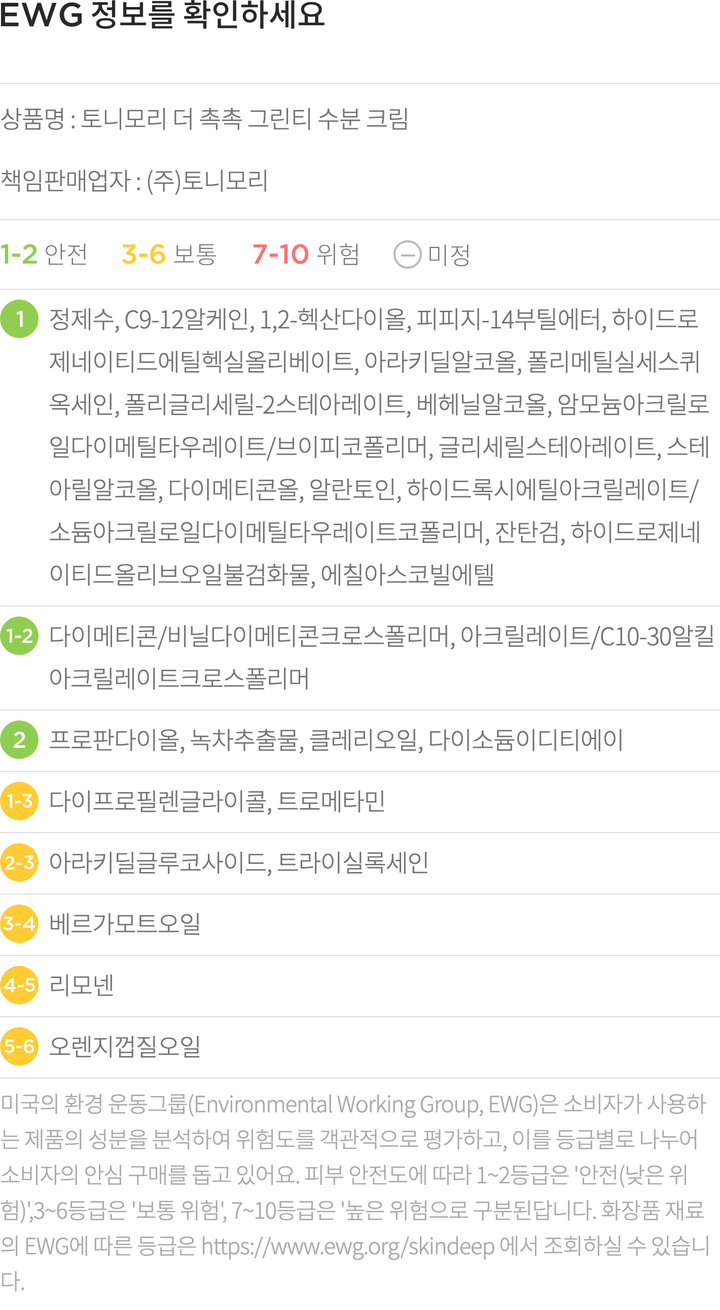Viewport: 720px width, 1310px height.
Task: Click the gray undetermined (미정) circle icon
Action: pyautogui.click(x=406, y=255)
